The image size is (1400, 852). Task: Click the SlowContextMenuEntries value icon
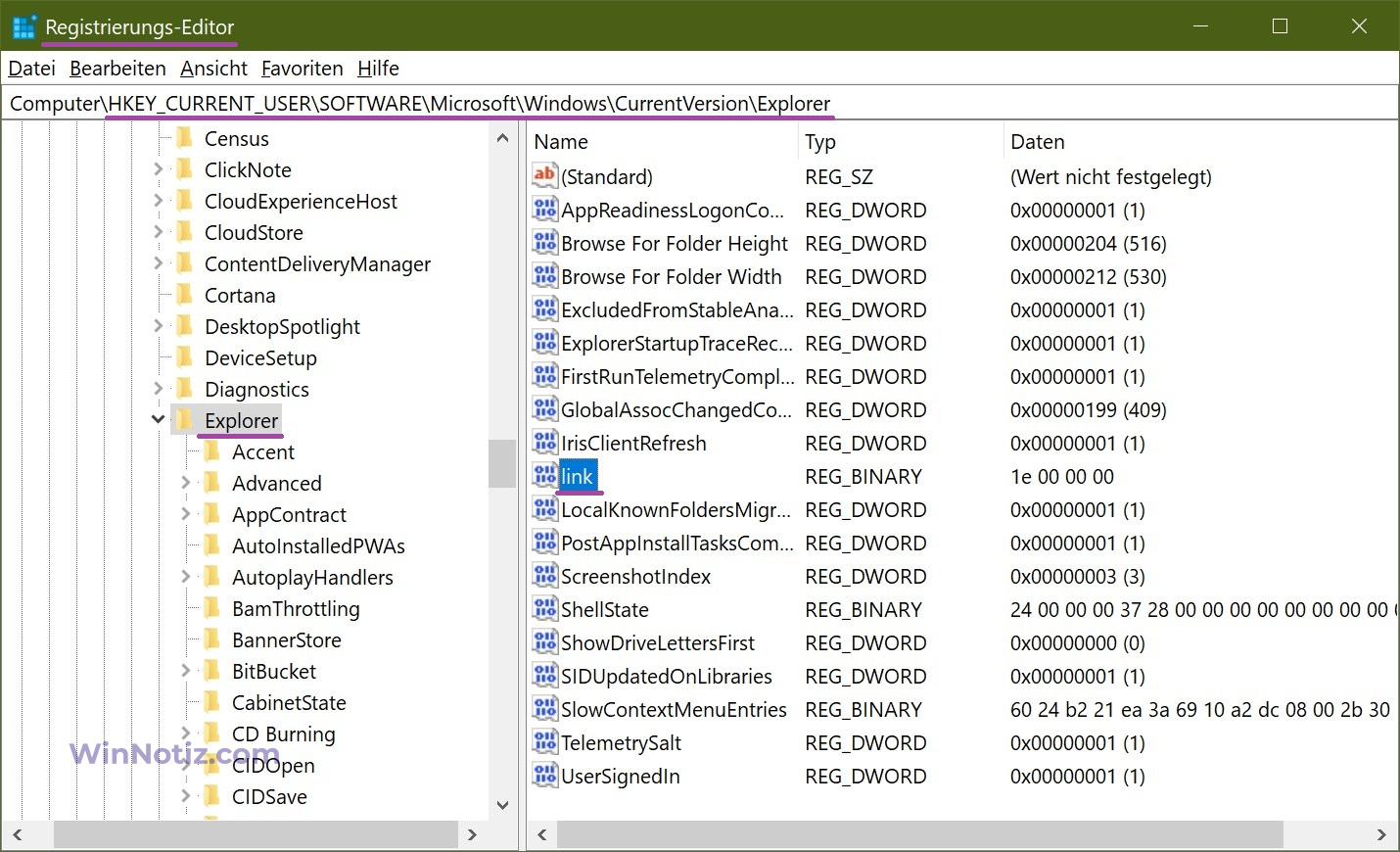click(x=544, y=709)
